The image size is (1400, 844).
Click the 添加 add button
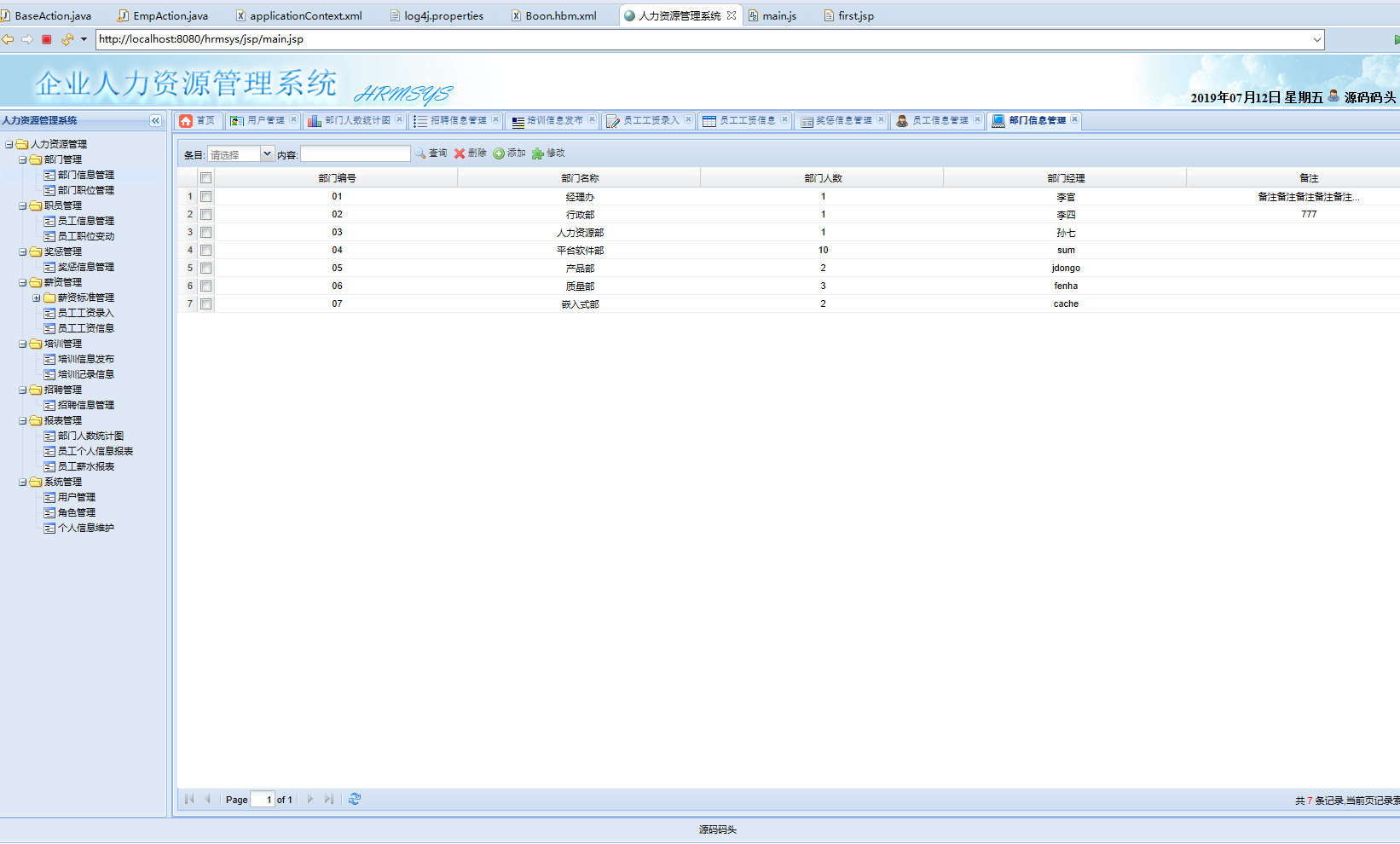(509, 153)
